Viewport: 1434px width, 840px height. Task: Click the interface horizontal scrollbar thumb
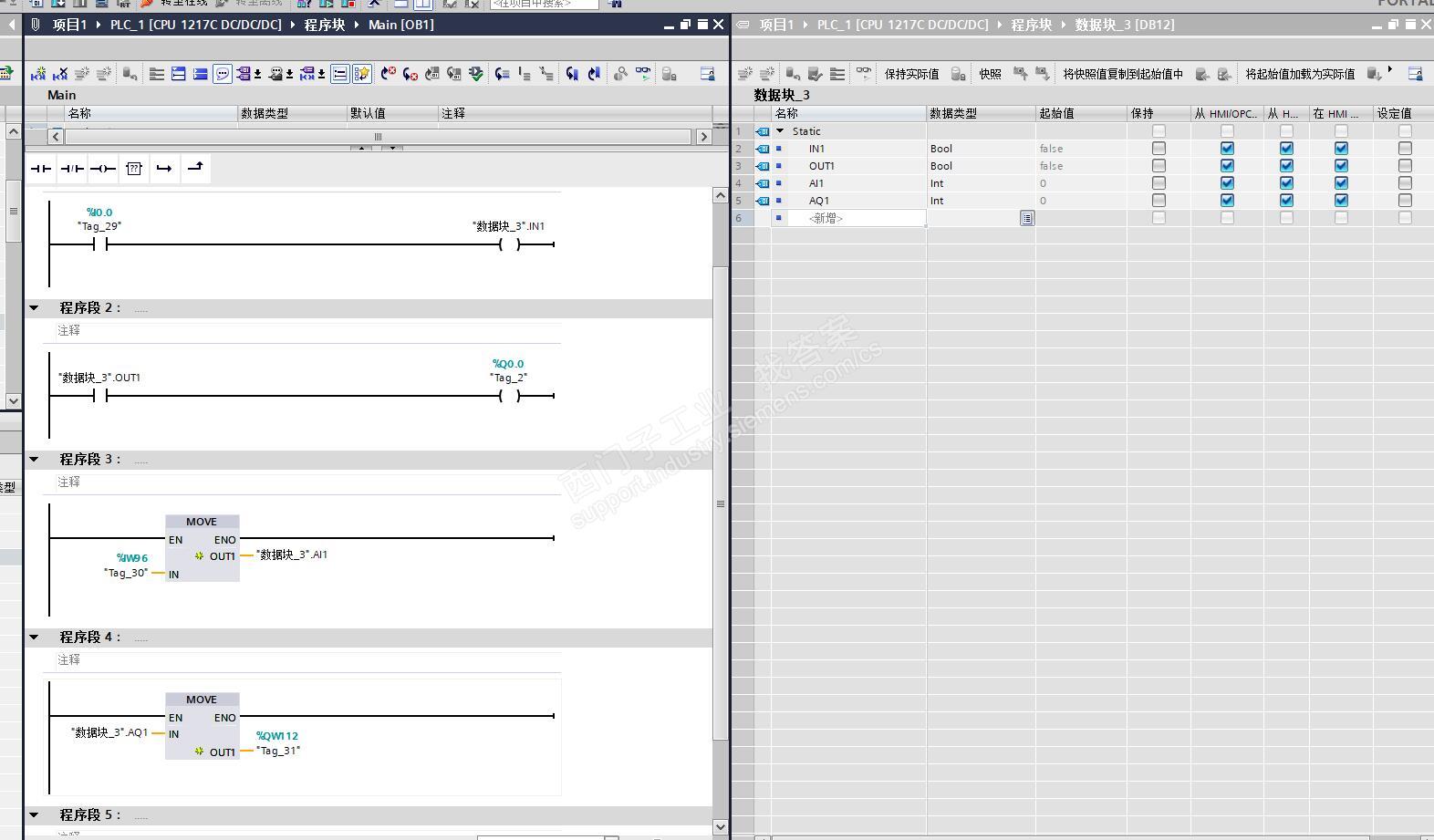pos(378,137)
